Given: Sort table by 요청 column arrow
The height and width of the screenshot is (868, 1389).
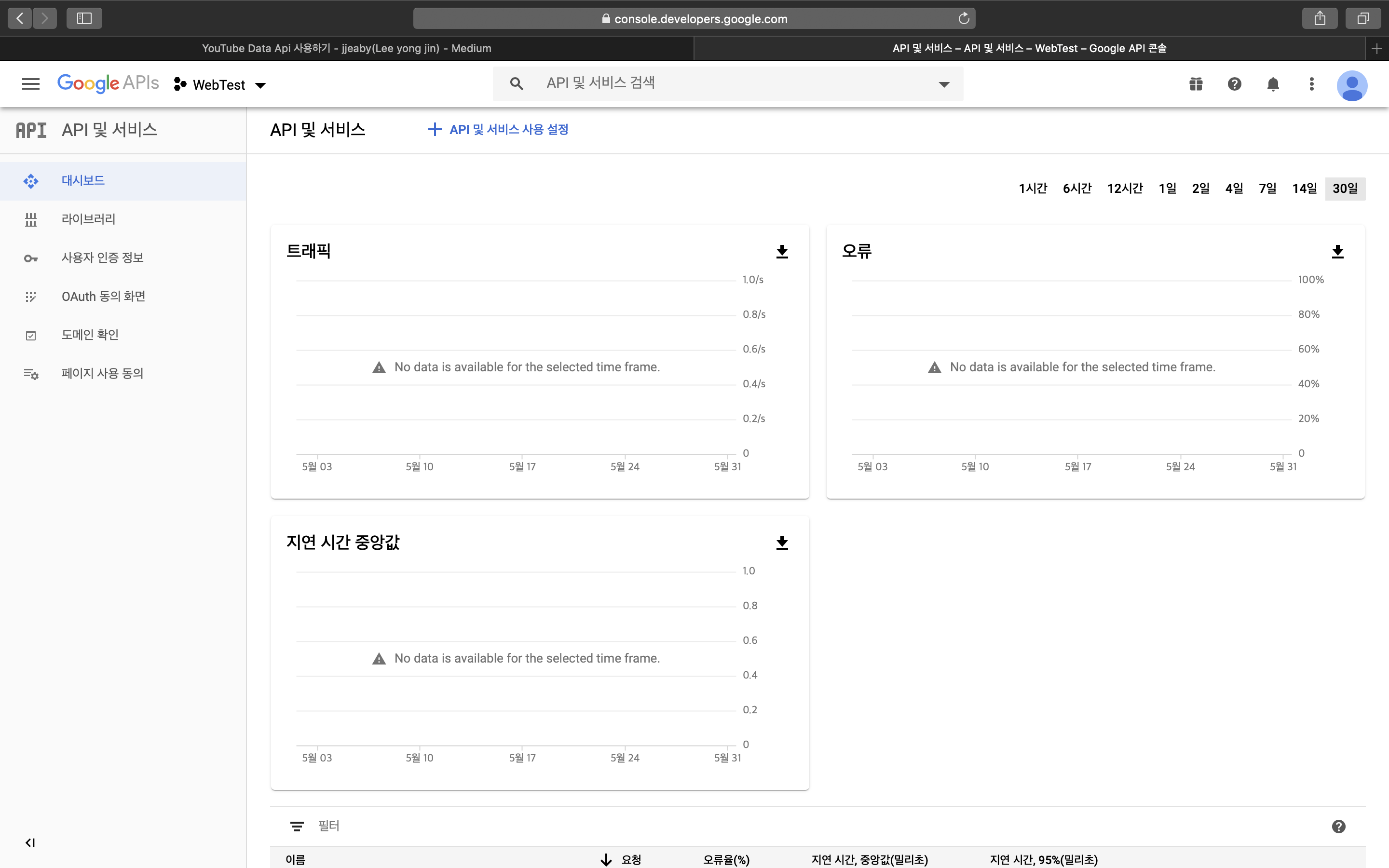Looking at the screenshot, I should tap(606, 859).
